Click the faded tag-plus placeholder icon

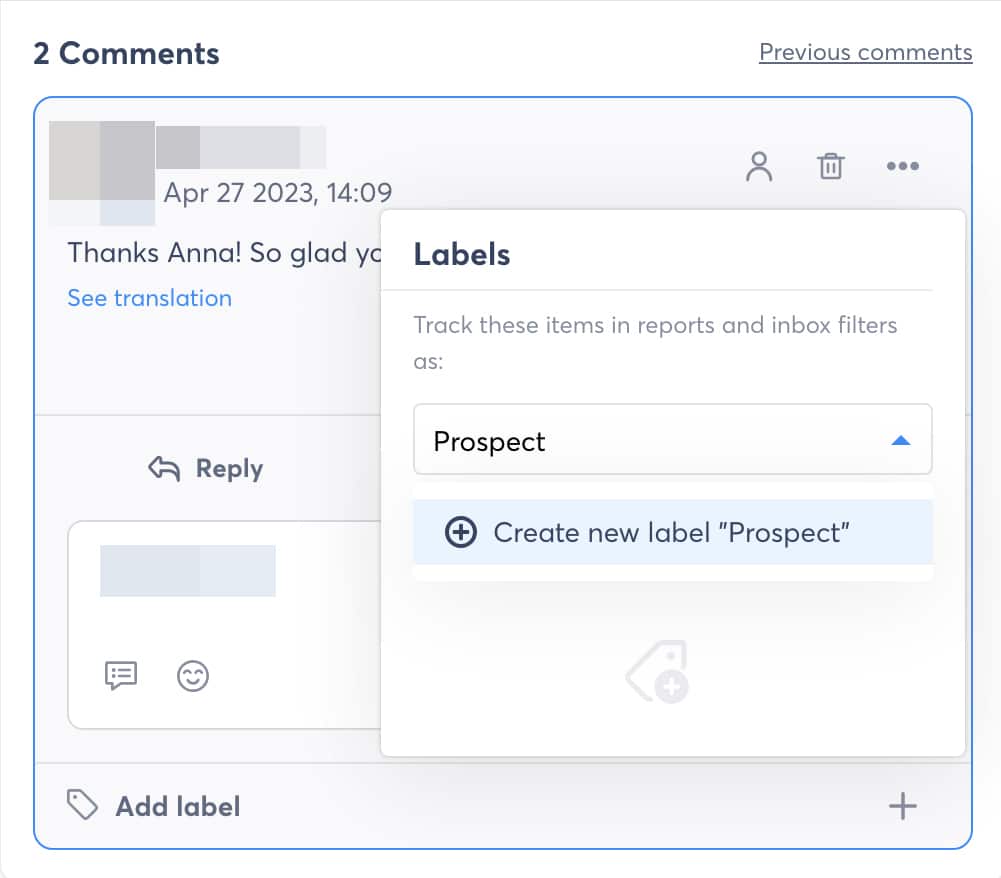point(658,672)
